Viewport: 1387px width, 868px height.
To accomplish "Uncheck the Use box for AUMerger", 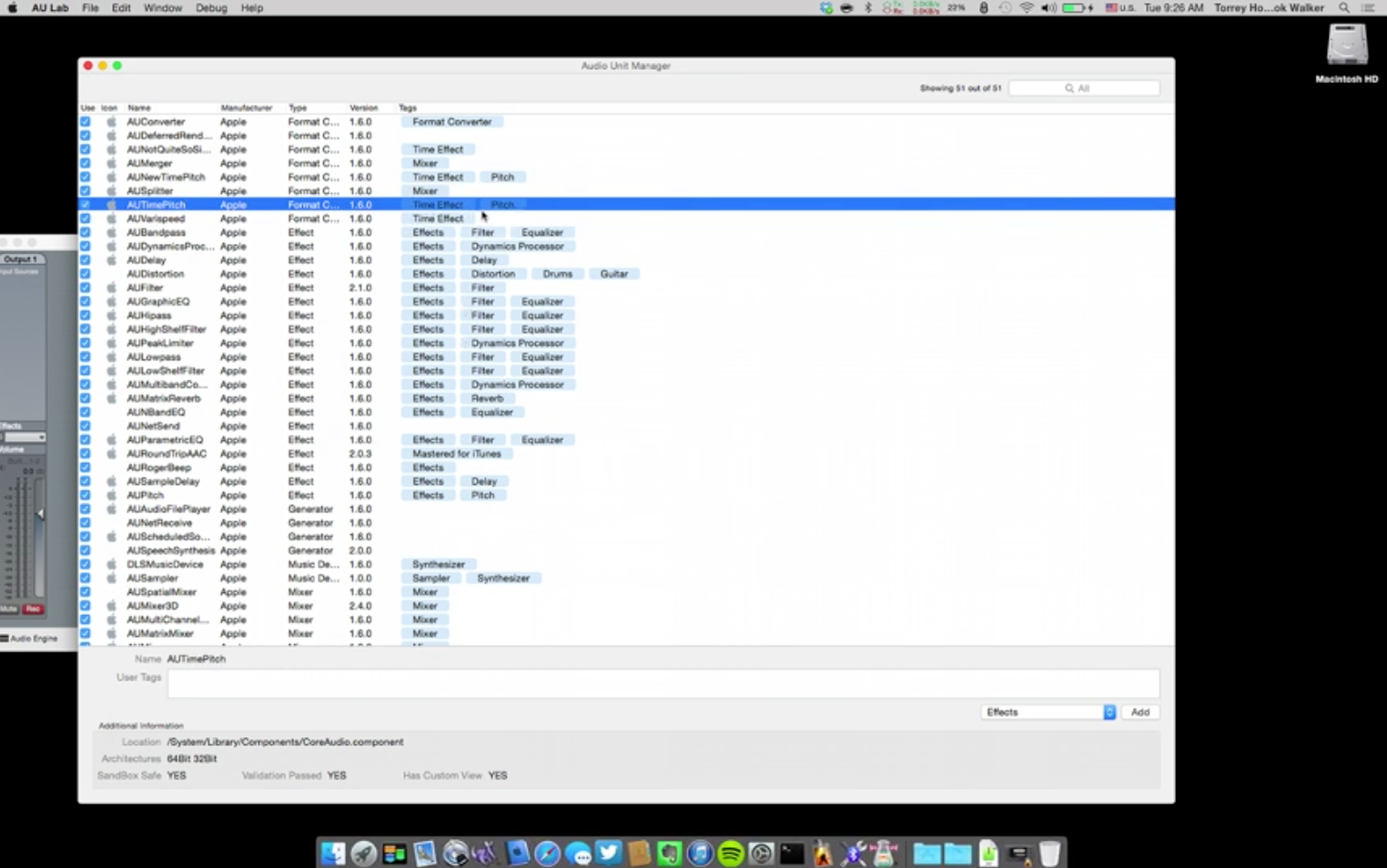I will [86, 164].
